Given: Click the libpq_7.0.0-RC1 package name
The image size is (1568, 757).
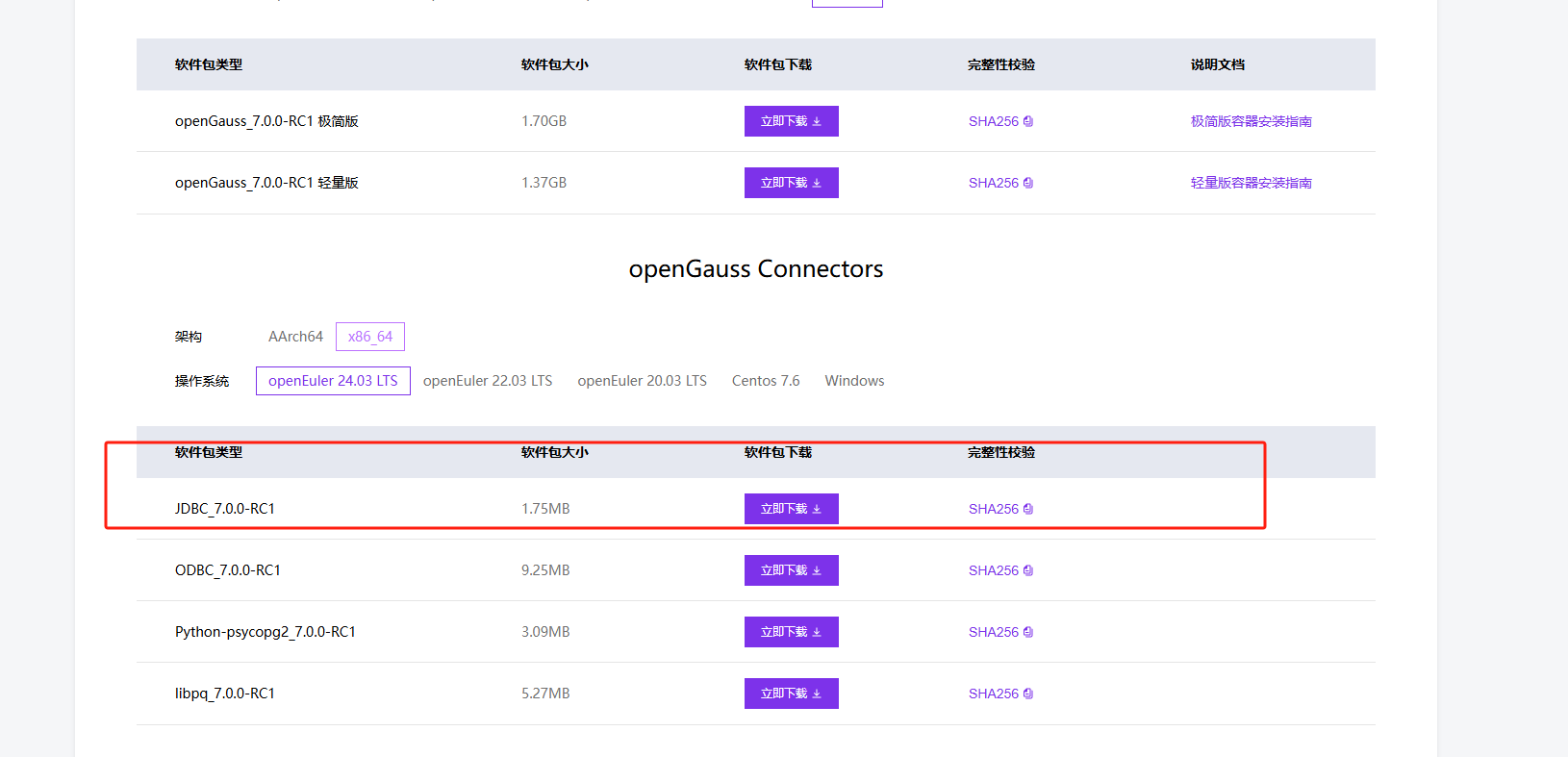Looking at the screenshot, I should tap(225, 694).
